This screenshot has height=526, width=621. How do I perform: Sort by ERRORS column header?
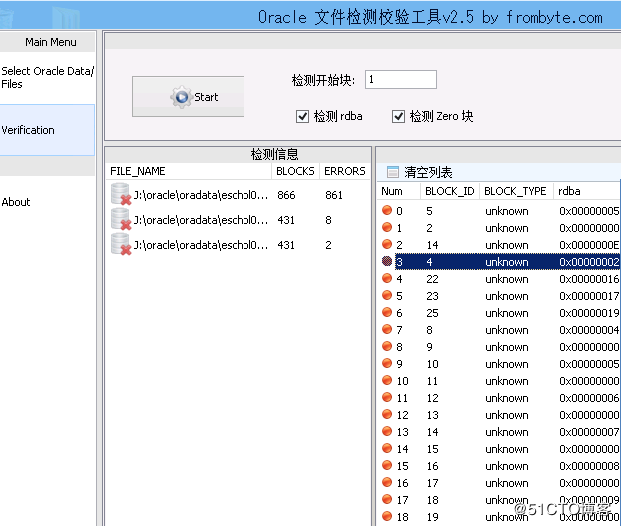click(345, 171)
